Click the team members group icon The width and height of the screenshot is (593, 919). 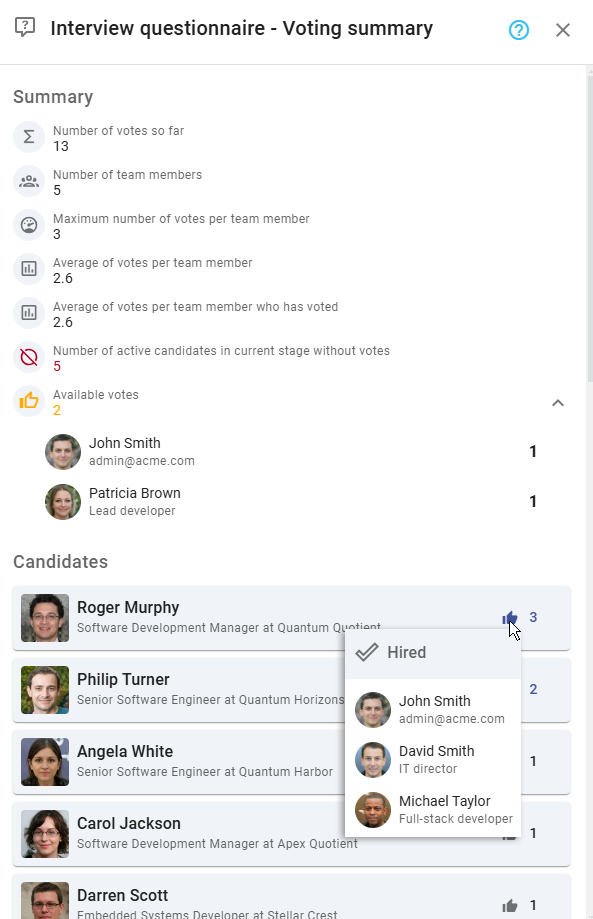pos(28,181)
